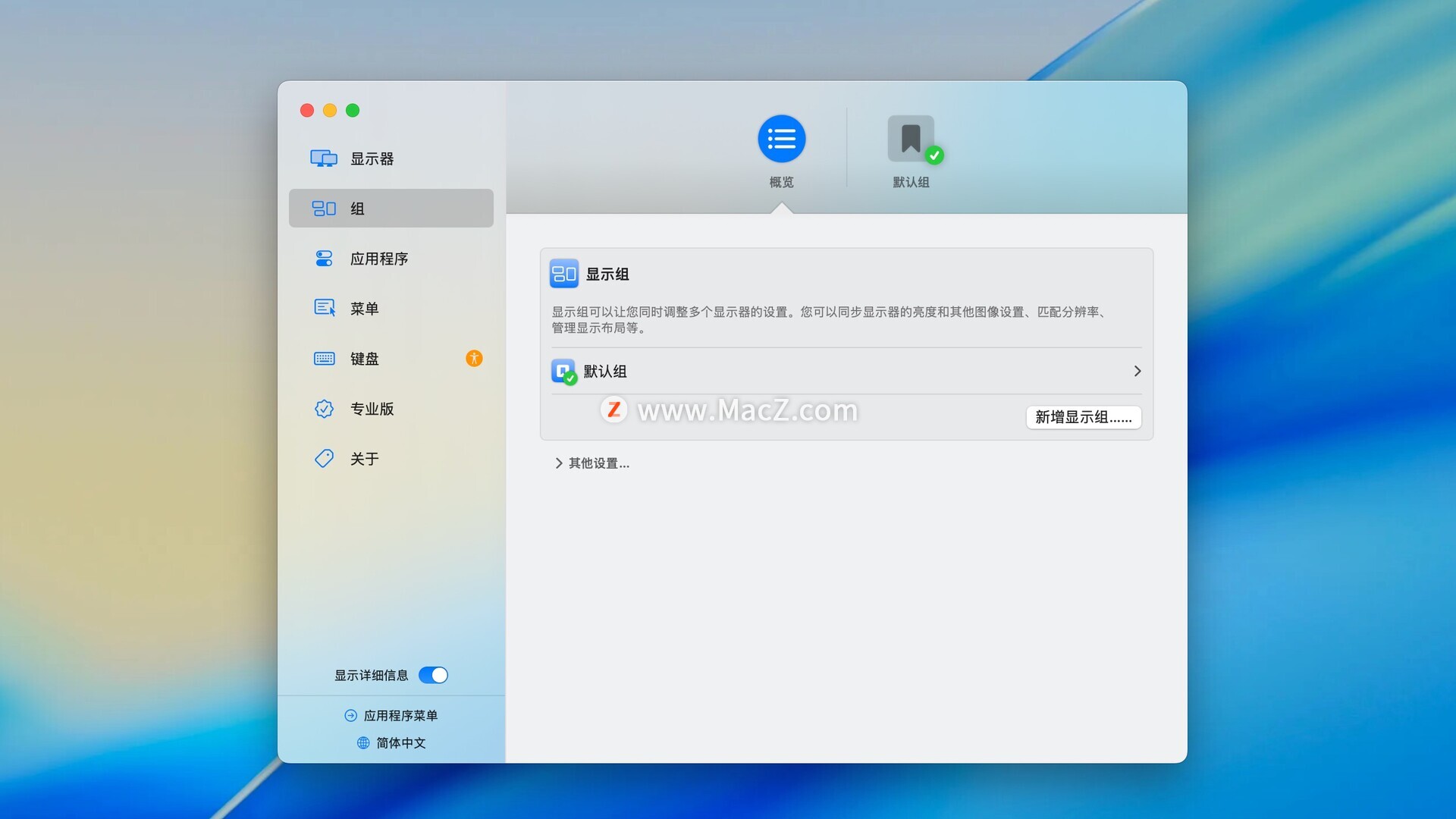The height and width of the screenshot is (819, 1456).
Task: Click orange accessibility badge next to 键盘
Action: pos(474,359)
